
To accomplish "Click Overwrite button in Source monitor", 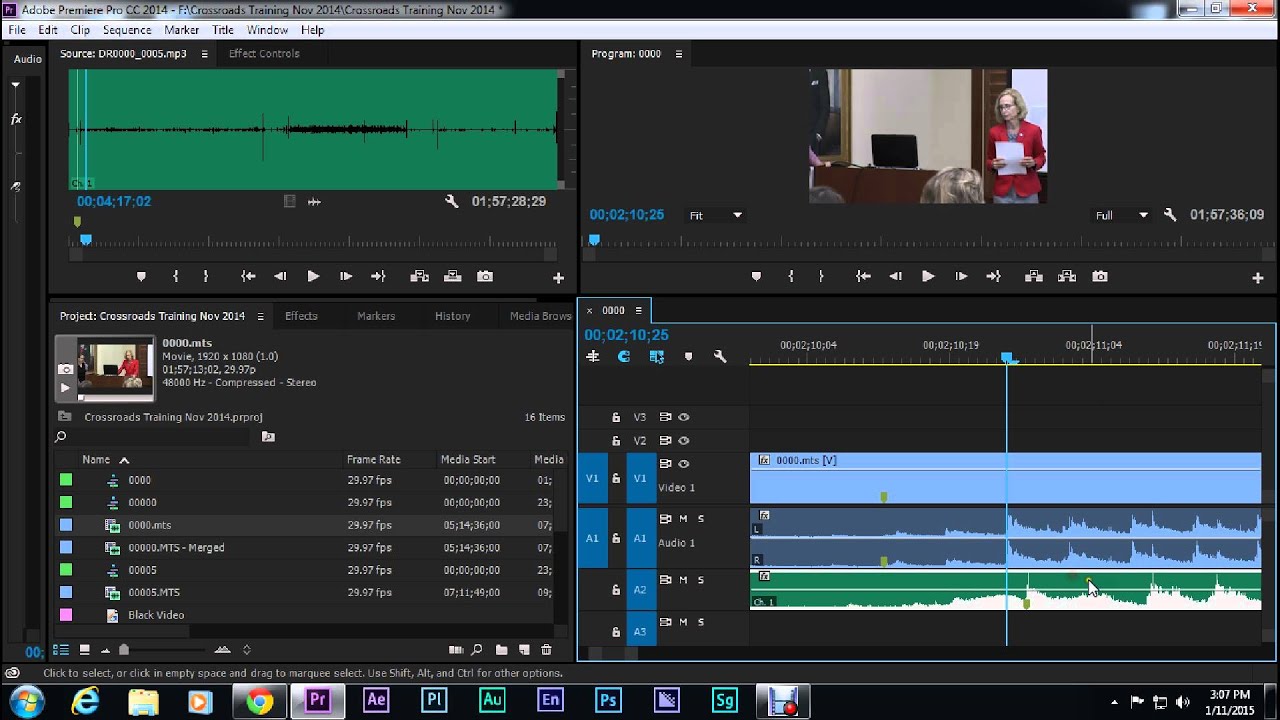I will [x=452, y=277].
